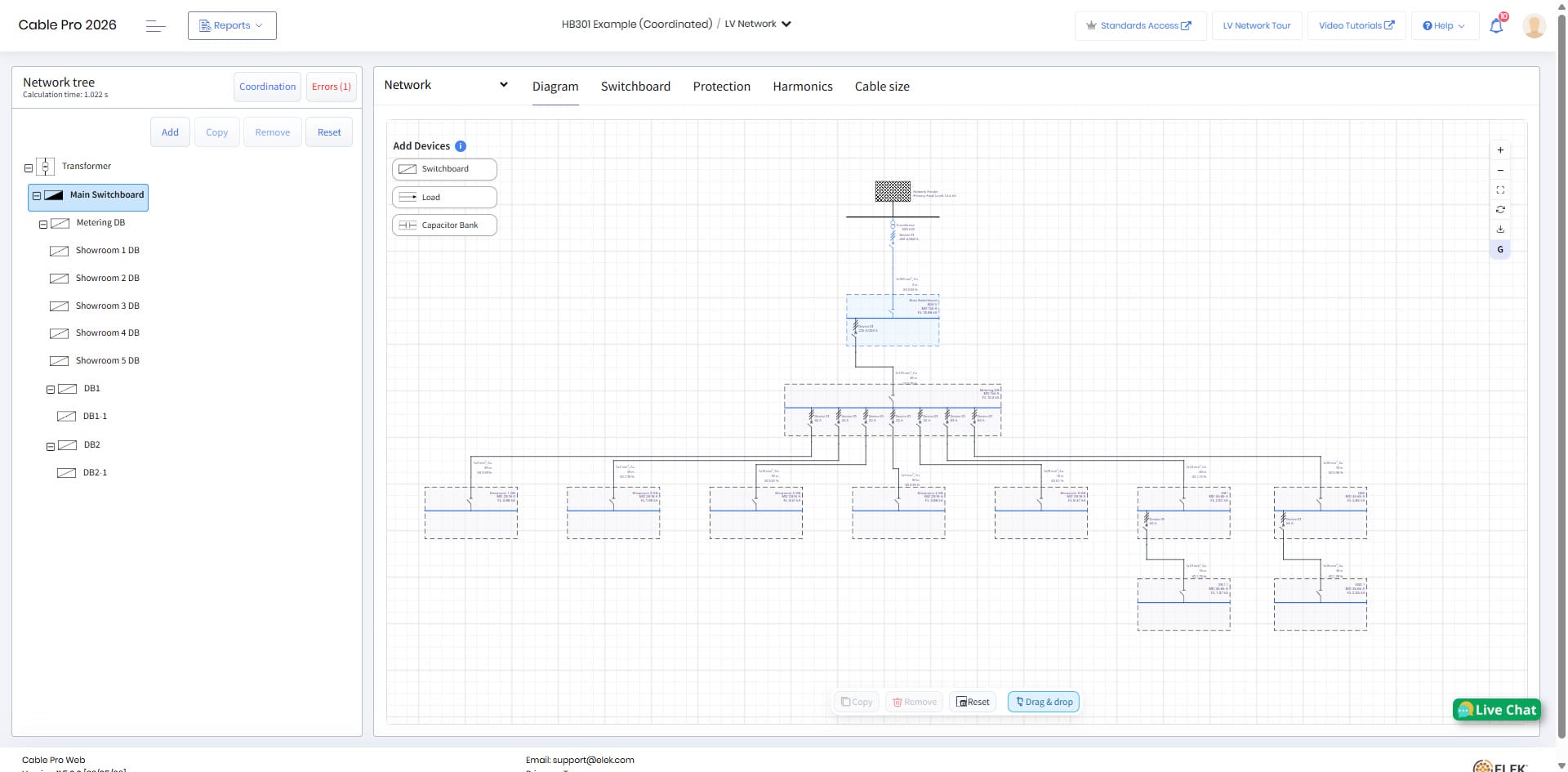The height and width of the screenshot is (772, 1568).
Task: Click the Metering DB switchboard icon in tree
Action: 60,223
